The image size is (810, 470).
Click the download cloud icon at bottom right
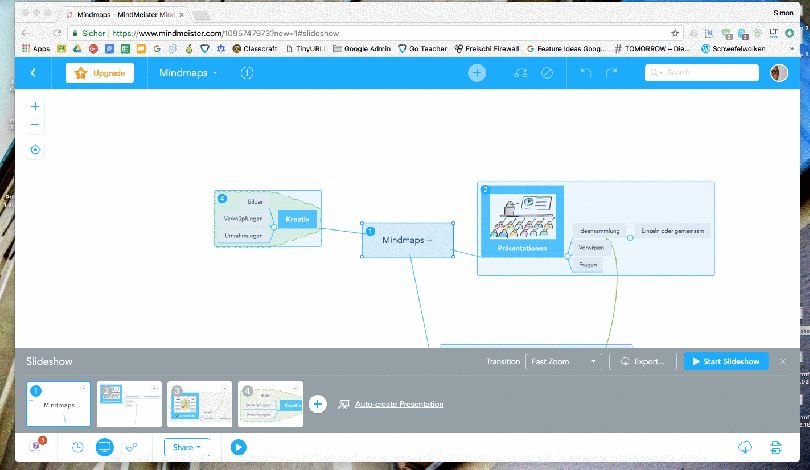[x=744, y=447]
